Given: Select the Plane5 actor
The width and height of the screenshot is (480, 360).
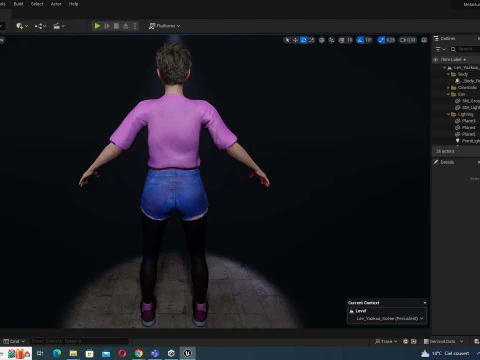Looking at the screenshot, I should [465, 134].
